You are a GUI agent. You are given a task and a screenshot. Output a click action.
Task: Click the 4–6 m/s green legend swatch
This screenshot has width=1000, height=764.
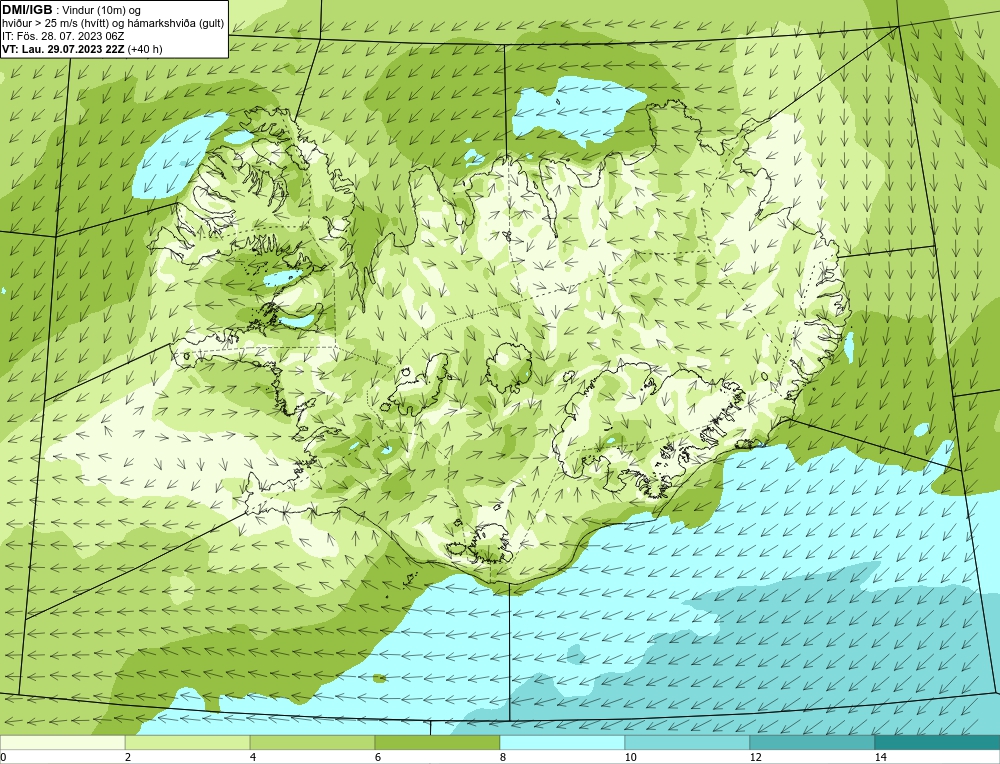312,743
